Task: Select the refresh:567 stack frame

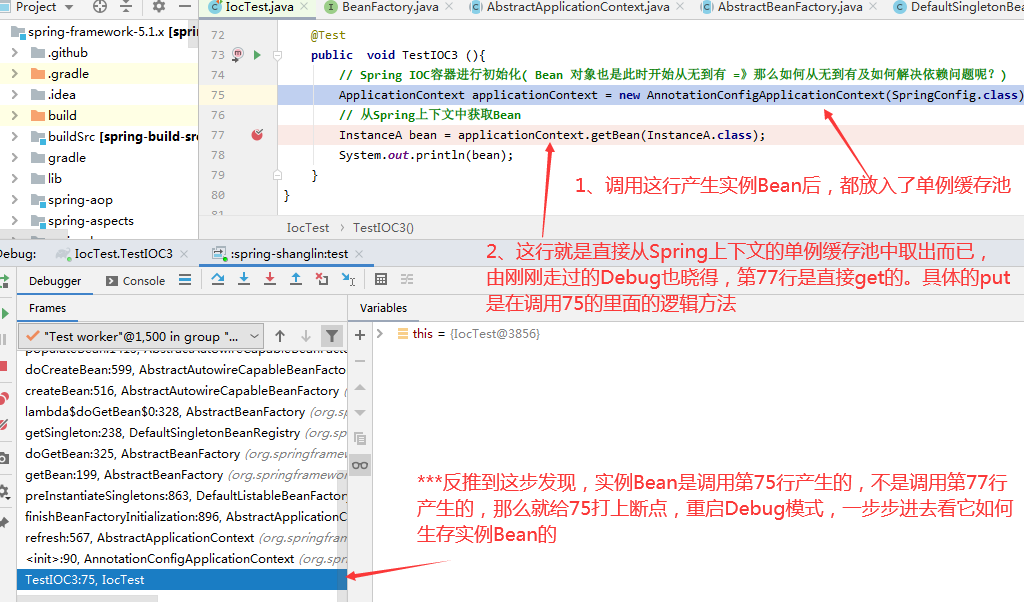Action: click(182, 537)
